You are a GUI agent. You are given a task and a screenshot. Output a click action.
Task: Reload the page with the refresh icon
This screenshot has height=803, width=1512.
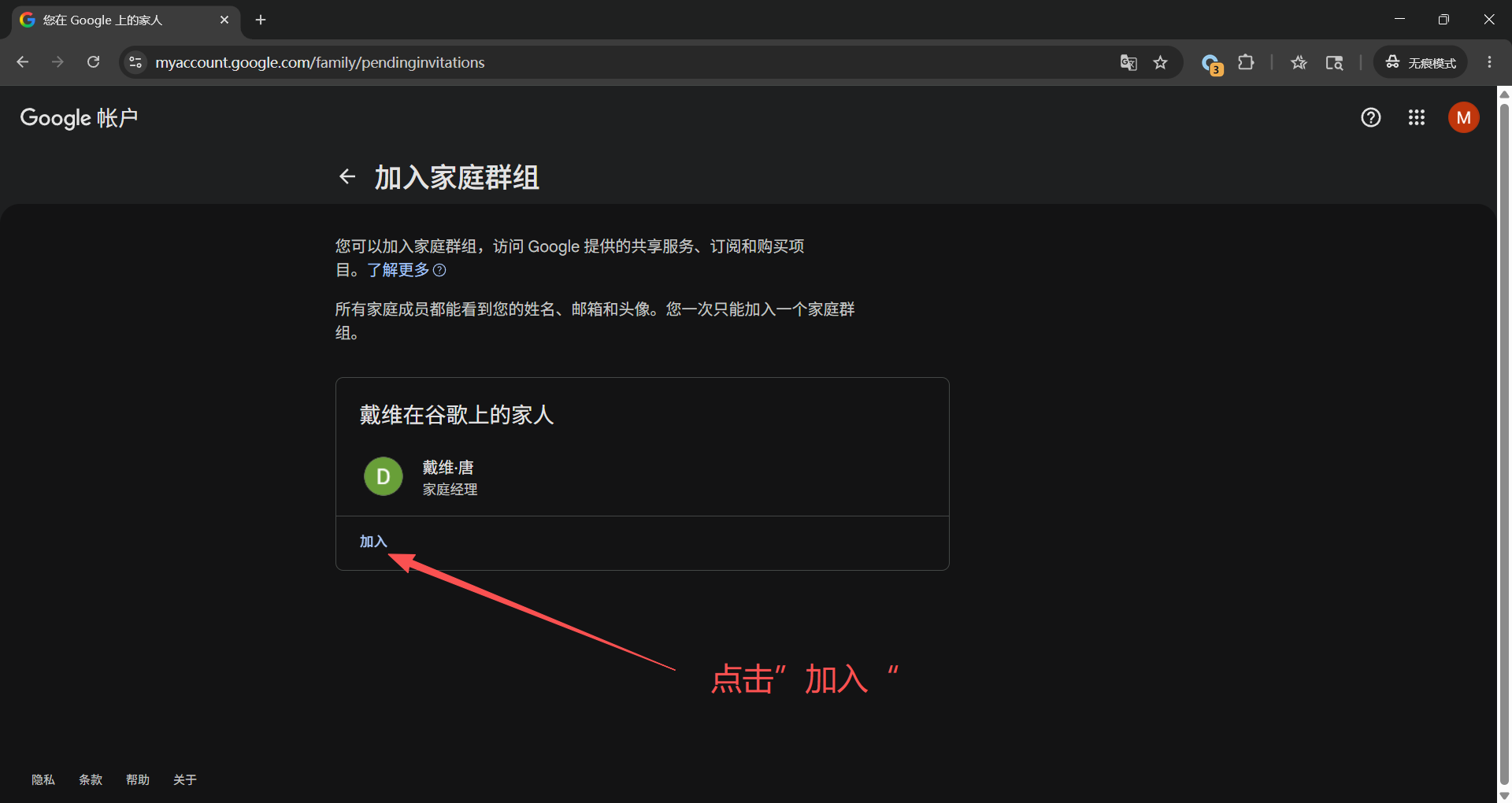[93, 62]
